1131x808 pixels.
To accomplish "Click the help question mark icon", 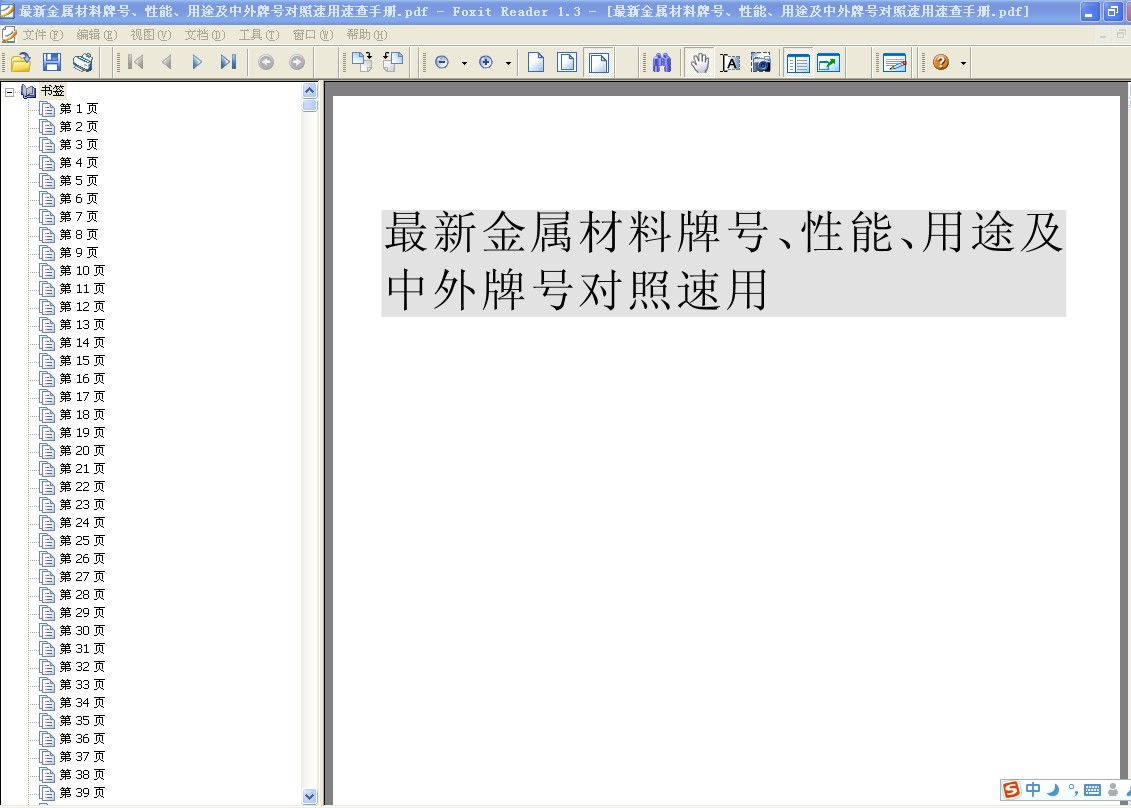I will (x=941, y=63).
